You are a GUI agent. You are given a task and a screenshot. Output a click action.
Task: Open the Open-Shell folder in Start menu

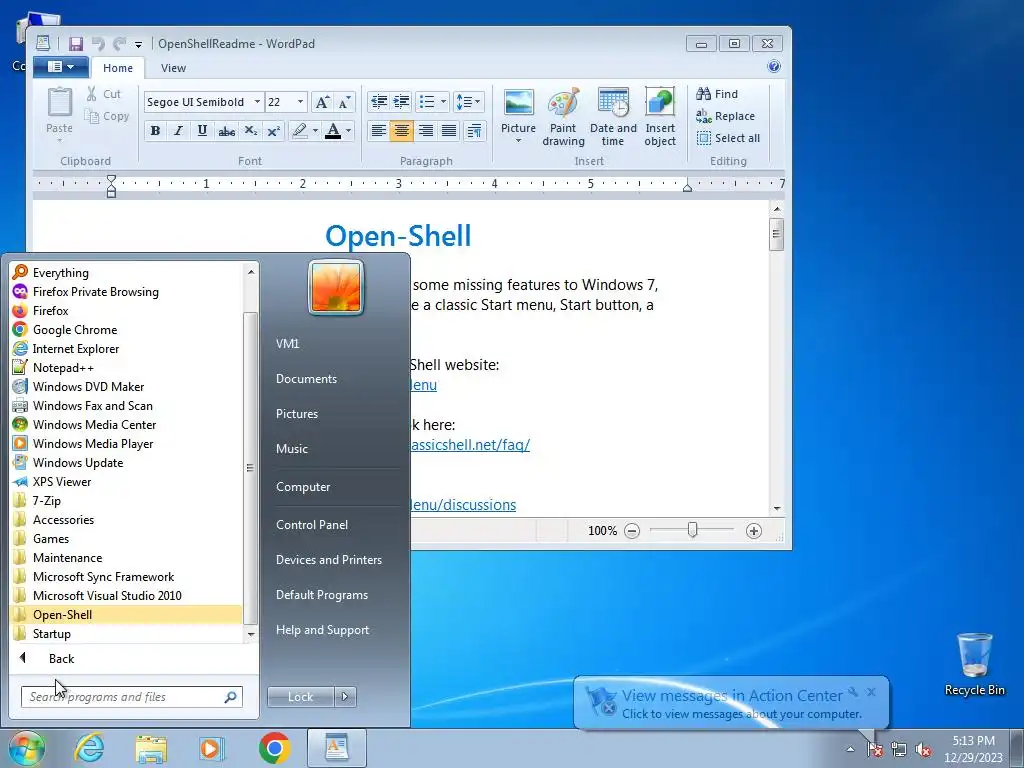click(126, 615)
